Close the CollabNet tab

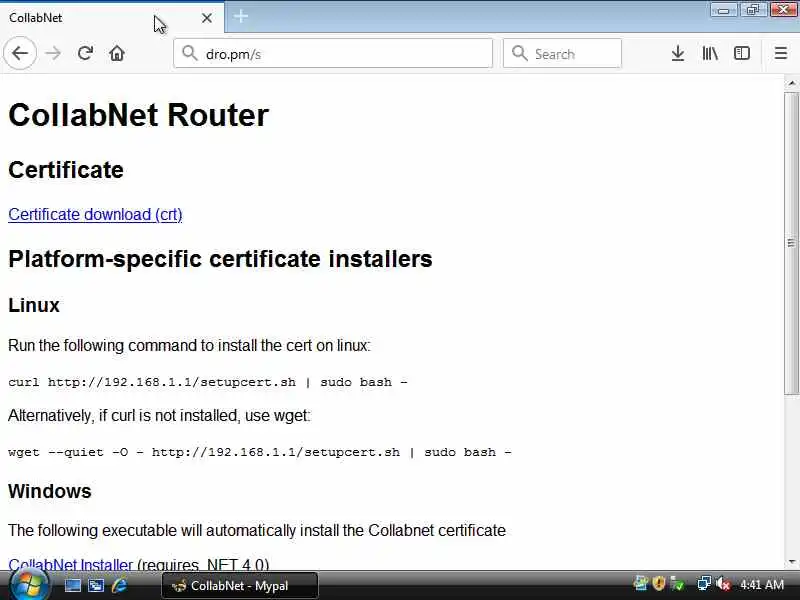[x=207, y=18]
